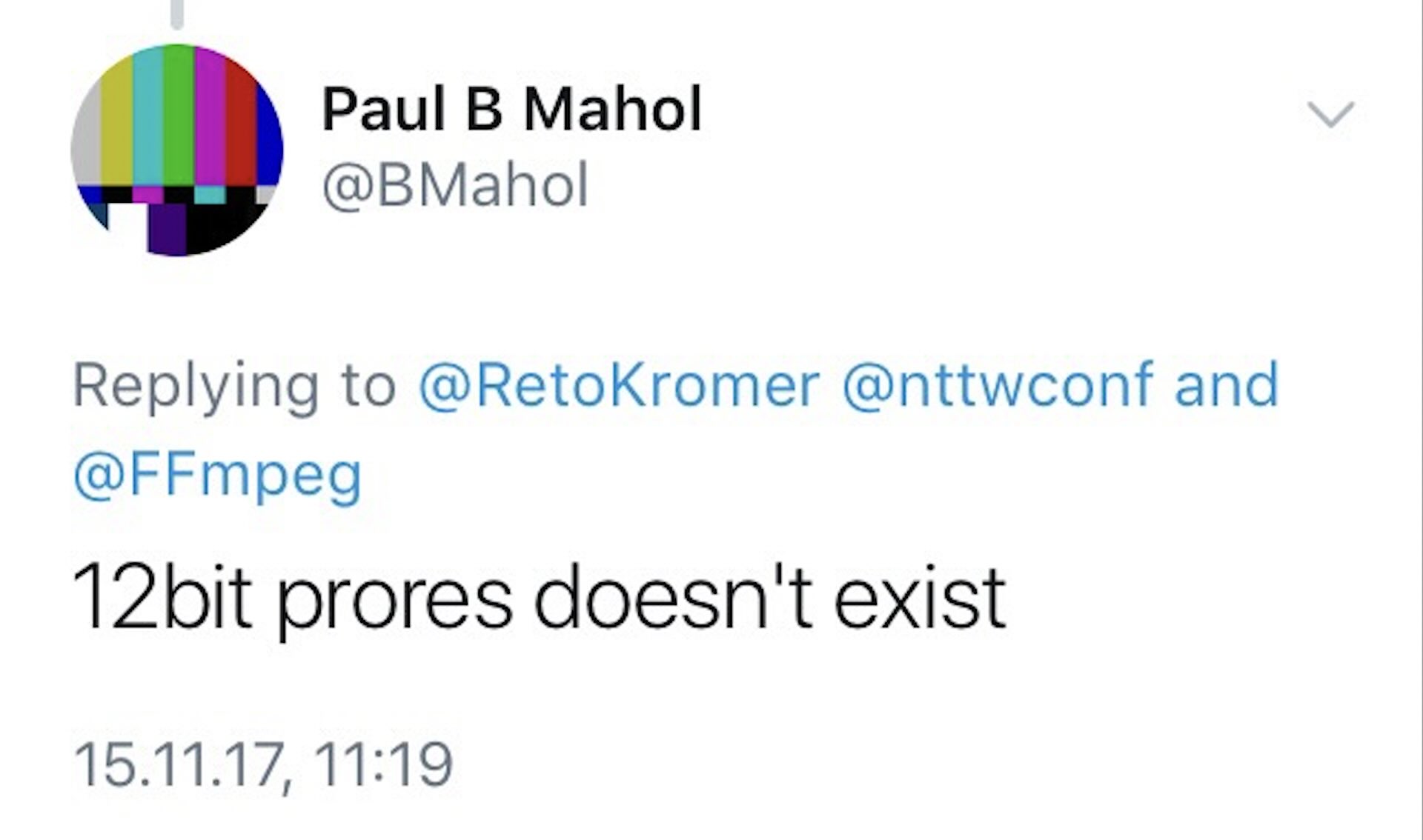Open the @BMahol handle

(x=456, y=184)
